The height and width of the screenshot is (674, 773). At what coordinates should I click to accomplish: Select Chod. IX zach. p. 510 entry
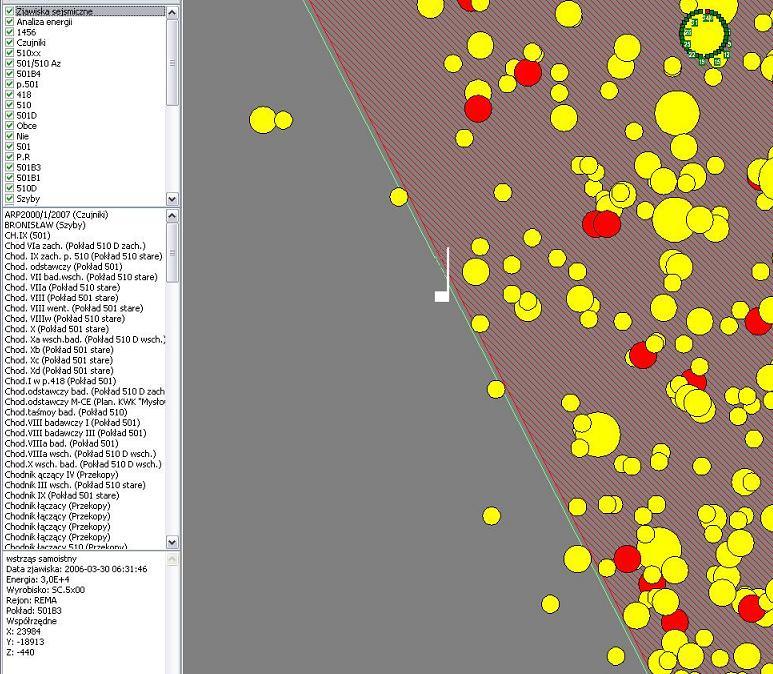pos(83,256)
